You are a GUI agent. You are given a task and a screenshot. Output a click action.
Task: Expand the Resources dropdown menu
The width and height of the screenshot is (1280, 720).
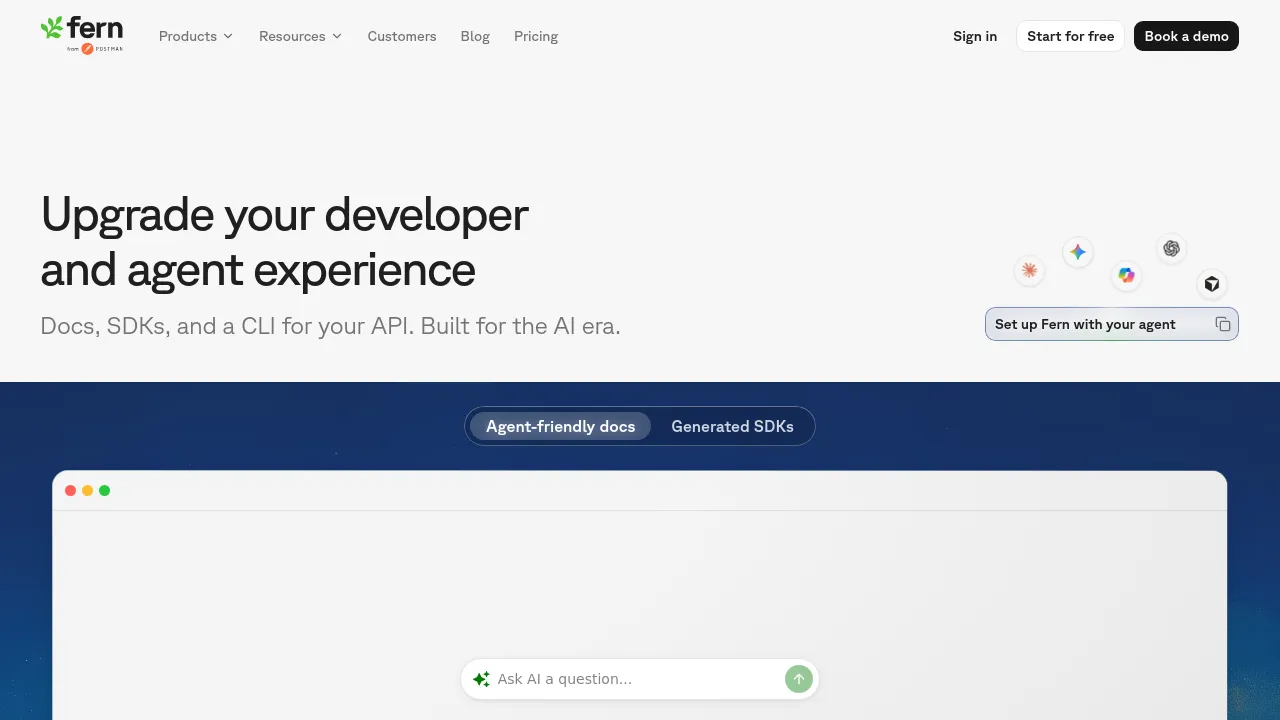pyautogui.click(x=300, y=36)
